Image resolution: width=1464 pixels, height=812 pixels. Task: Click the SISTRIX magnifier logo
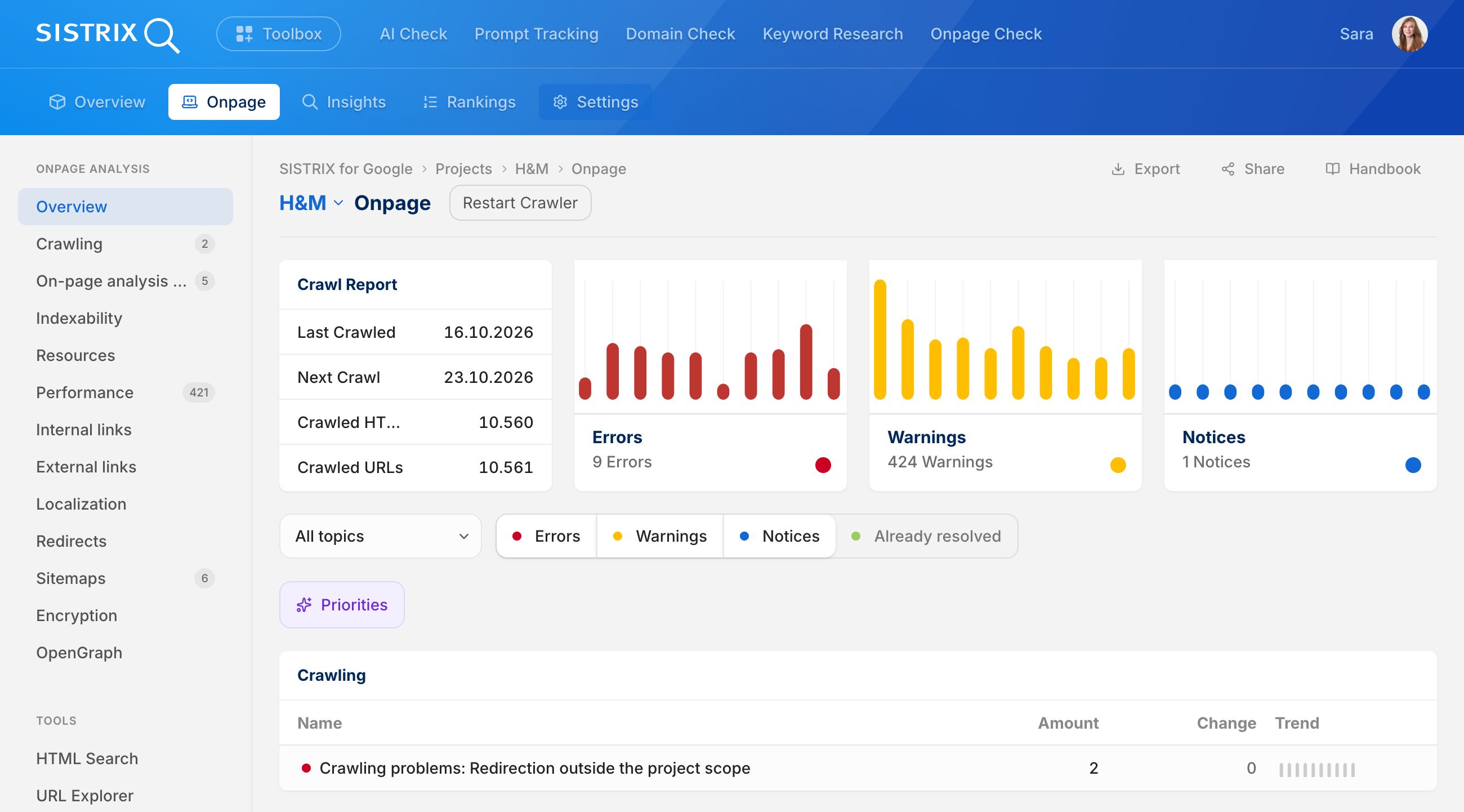tap(108, 34)
